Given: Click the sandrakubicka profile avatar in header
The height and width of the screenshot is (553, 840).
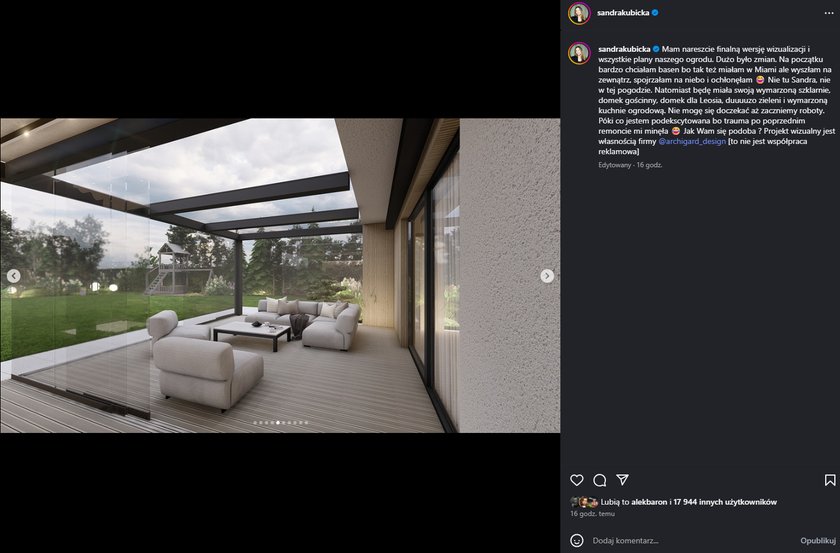Looking at the screenshot, I should pos(579,13).
